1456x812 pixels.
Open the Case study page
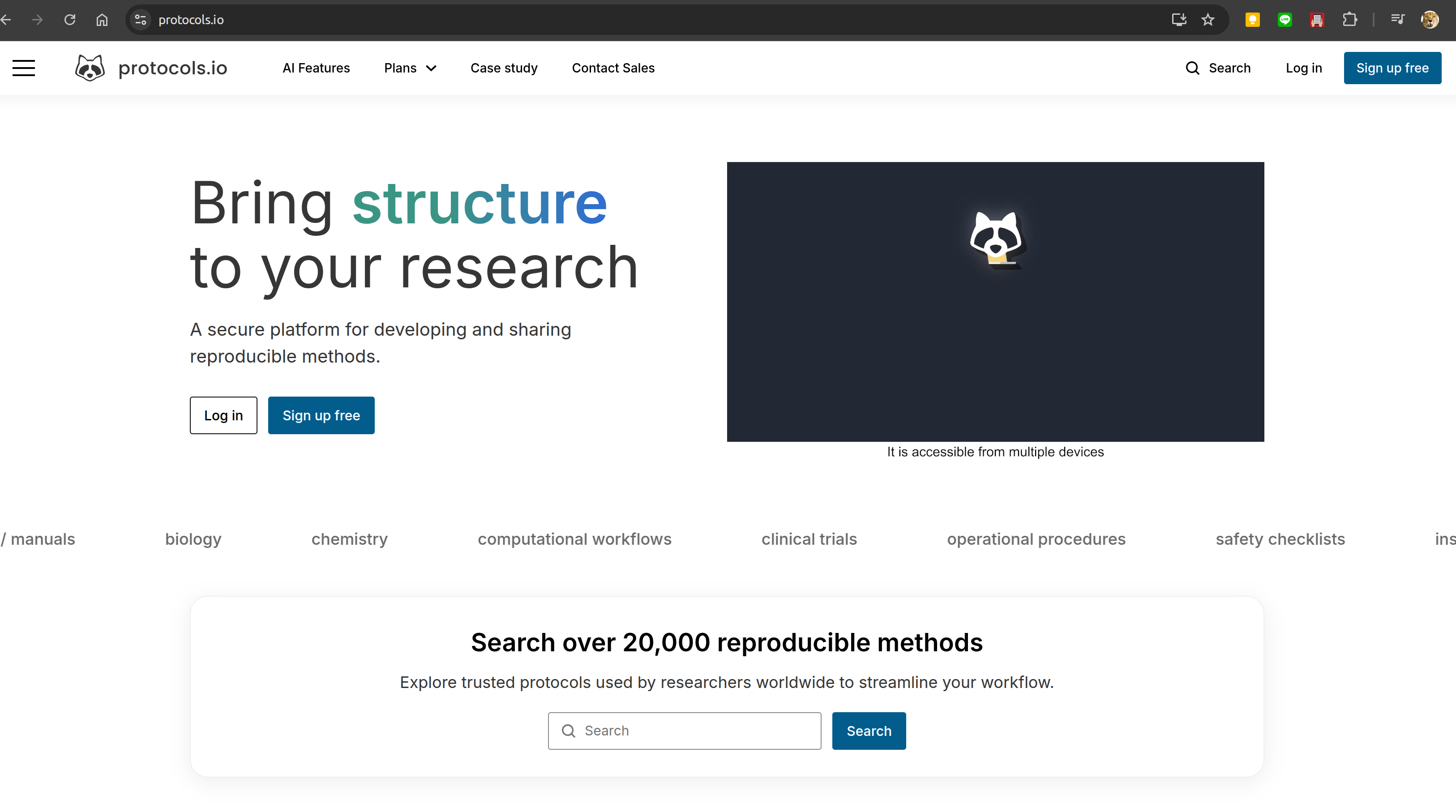coord(504,68)
